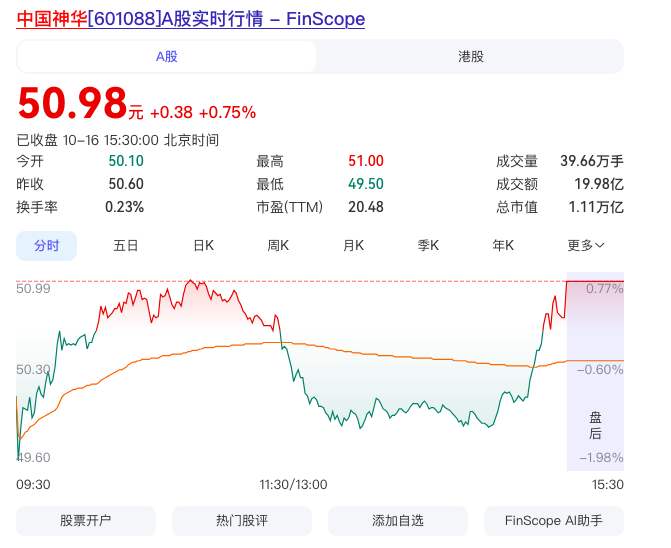Click the 11:30/13:00 time axis label

(293, 485)
